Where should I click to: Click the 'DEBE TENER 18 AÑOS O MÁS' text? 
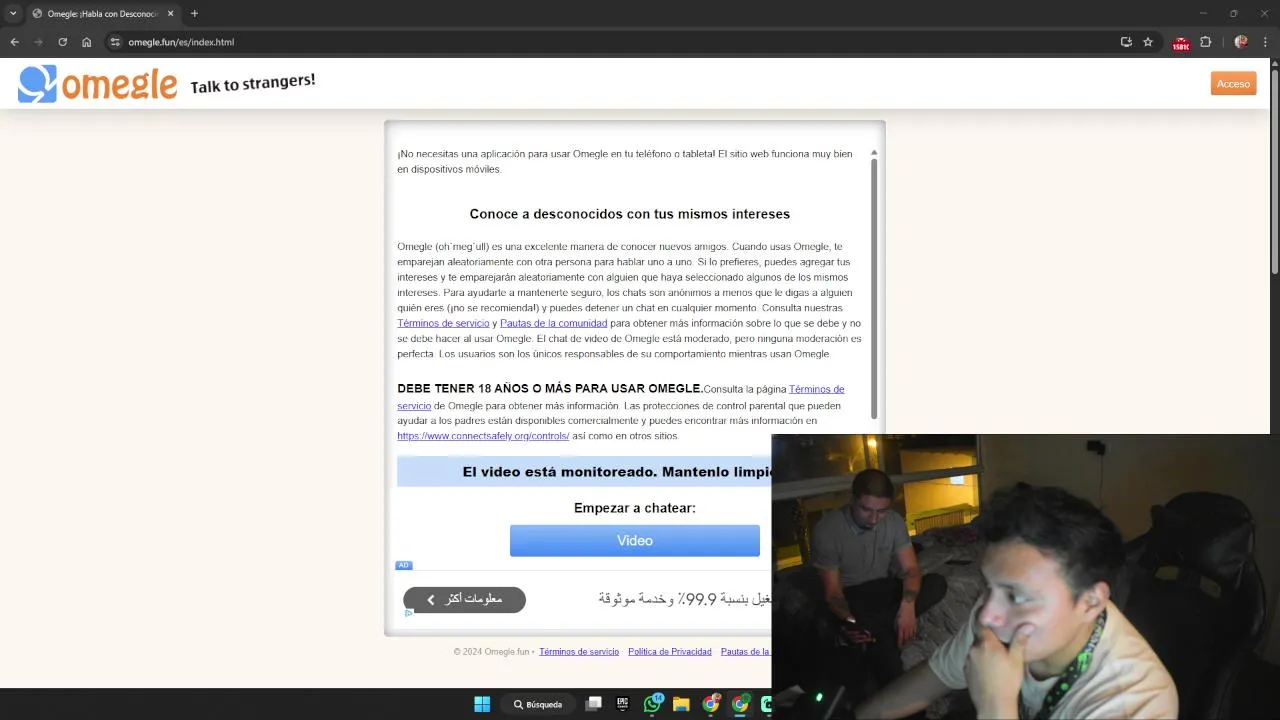tap(550, 389)
